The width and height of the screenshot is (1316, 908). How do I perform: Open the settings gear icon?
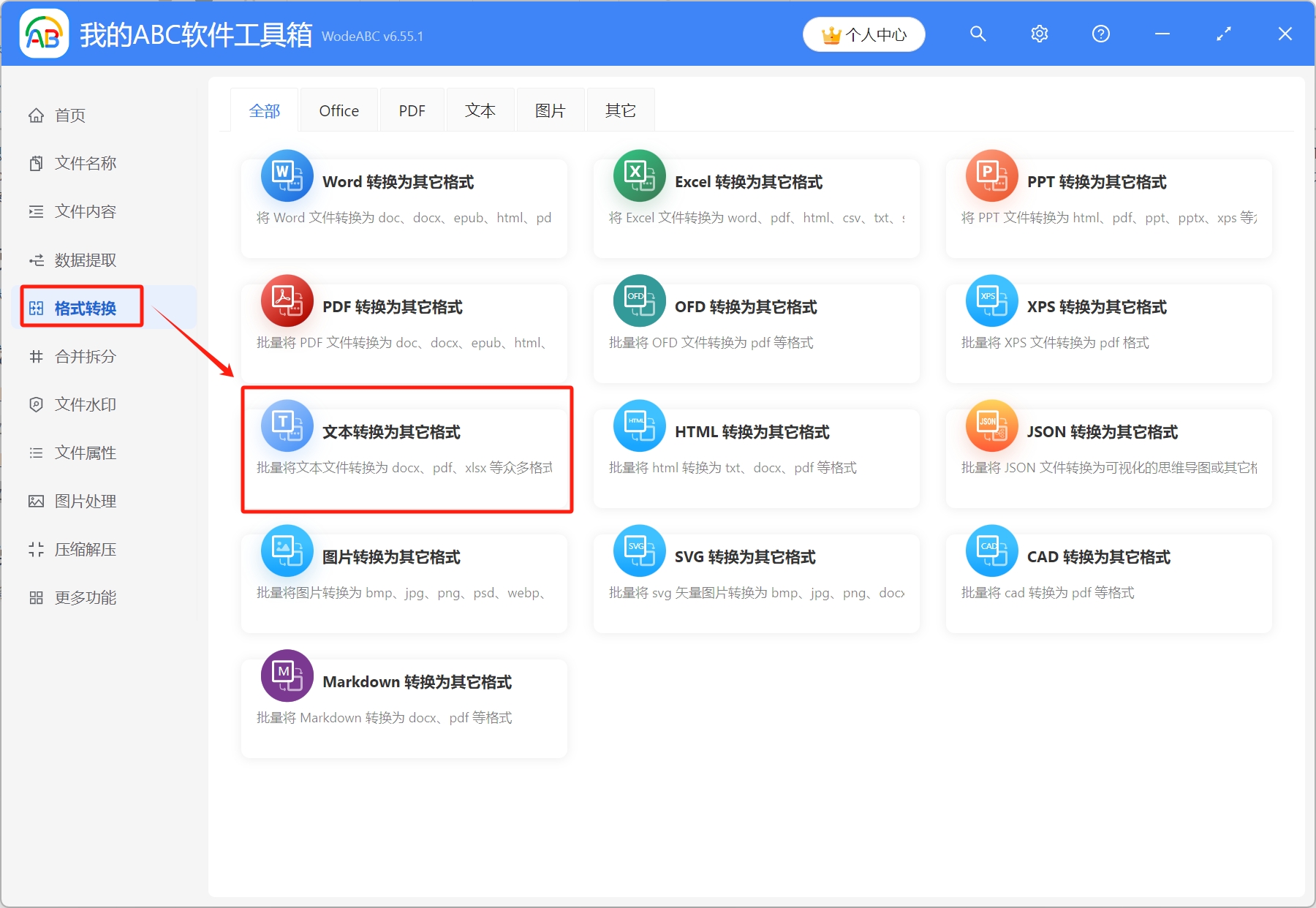1039,34
